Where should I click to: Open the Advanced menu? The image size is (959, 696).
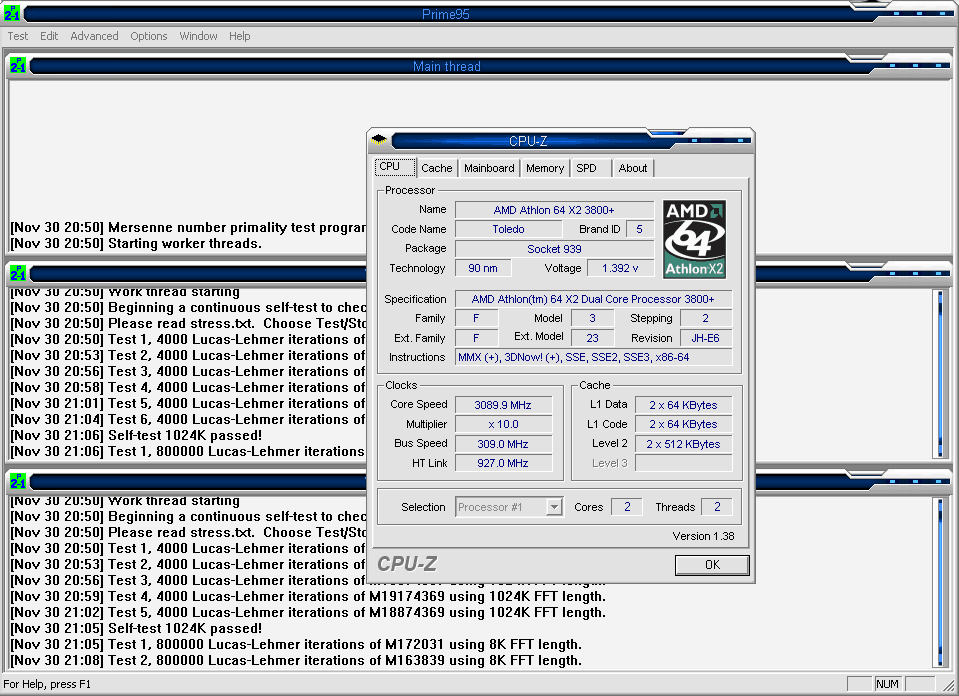(x=94, y=36)
